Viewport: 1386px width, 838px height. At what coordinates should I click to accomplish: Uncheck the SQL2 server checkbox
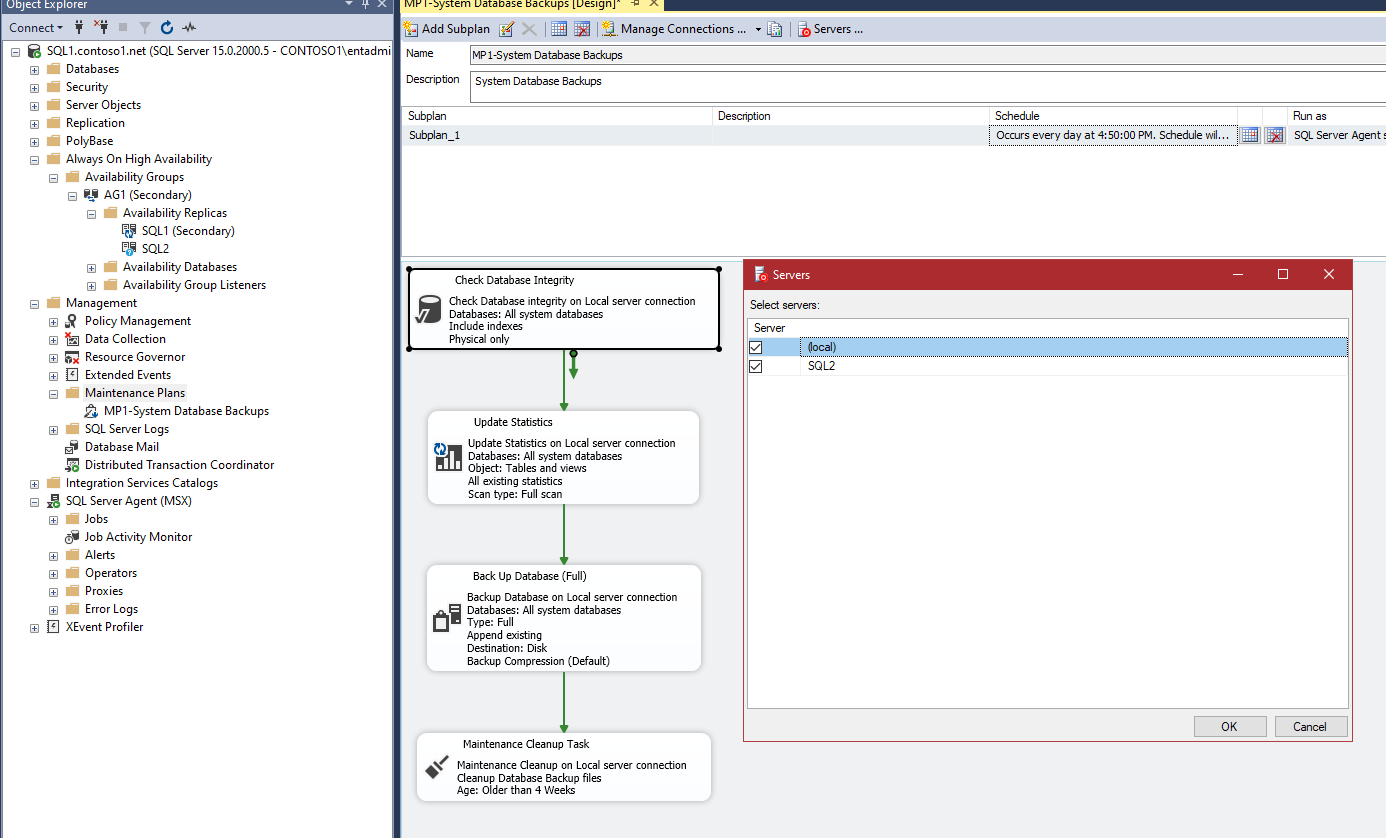tap(756, 366)
